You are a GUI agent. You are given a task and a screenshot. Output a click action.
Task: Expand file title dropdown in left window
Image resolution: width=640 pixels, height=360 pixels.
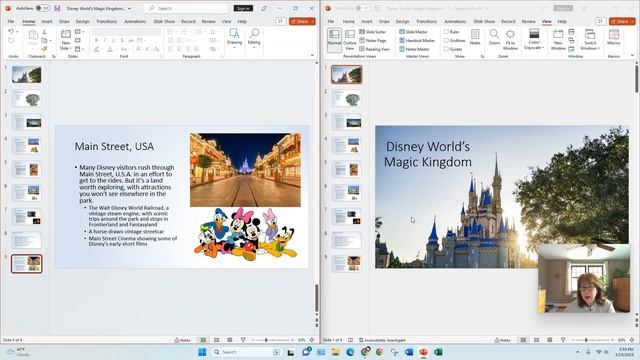point(129,8)
